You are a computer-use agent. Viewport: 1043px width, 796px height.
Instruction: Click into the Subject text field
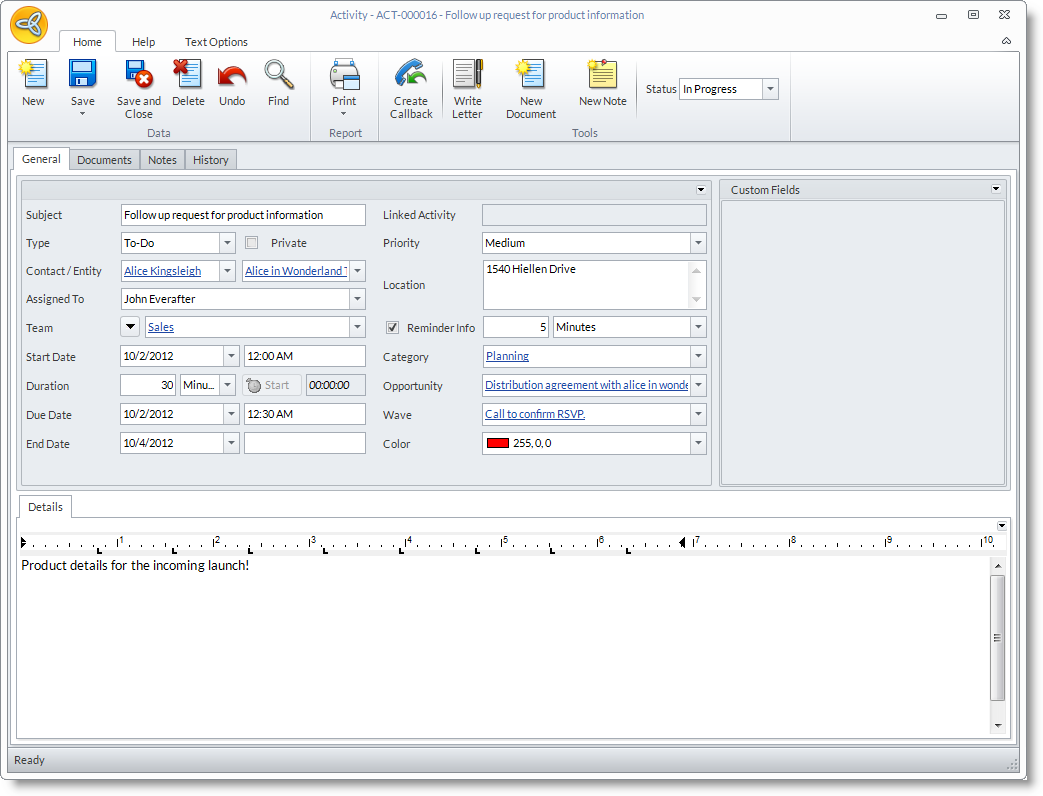pyautogui.click(x=243, y=215)
